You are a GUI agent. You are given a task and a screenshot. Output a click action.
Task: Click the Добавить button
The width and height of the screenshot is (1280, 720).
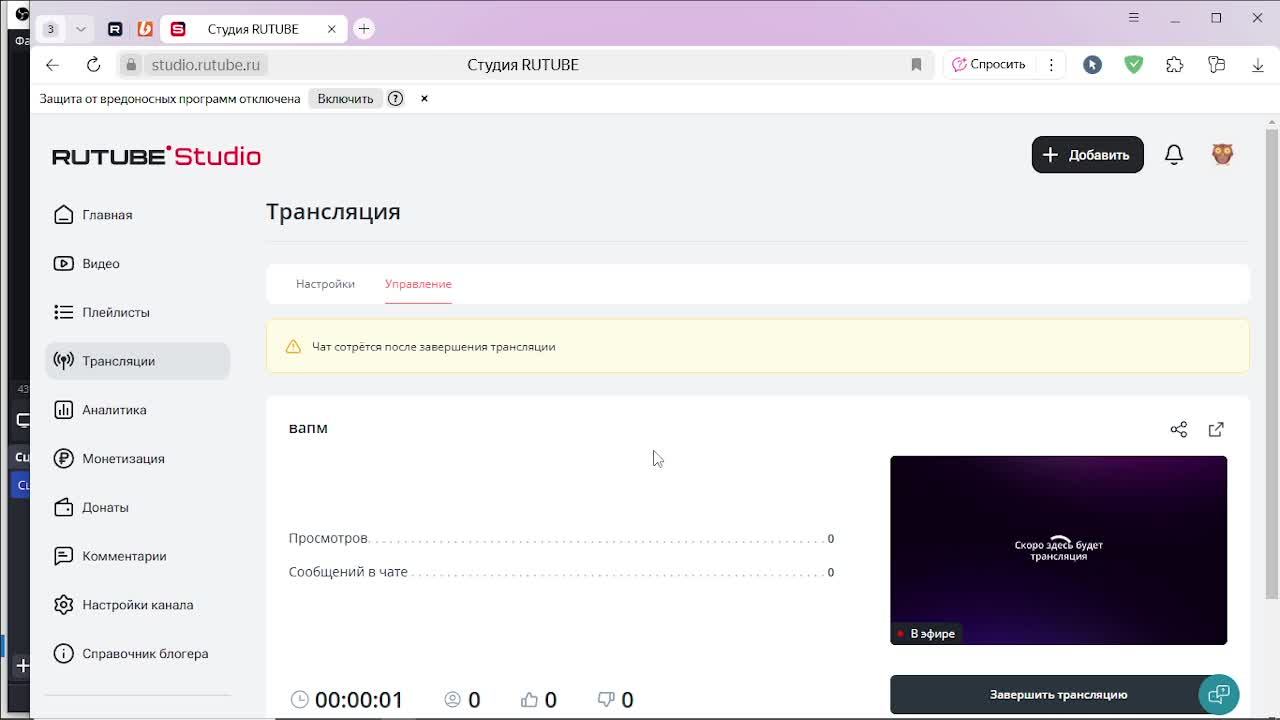(x=1087, y=155)
